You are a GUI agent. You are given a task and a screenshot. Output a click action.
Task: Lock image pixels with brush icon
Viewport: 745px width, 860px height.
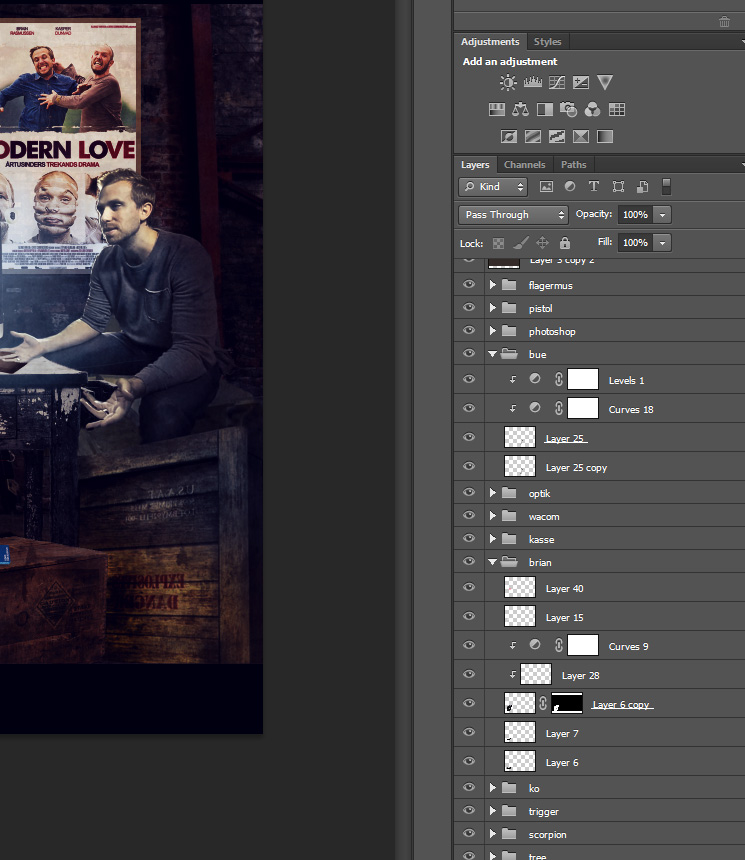(x=521, y=242)
